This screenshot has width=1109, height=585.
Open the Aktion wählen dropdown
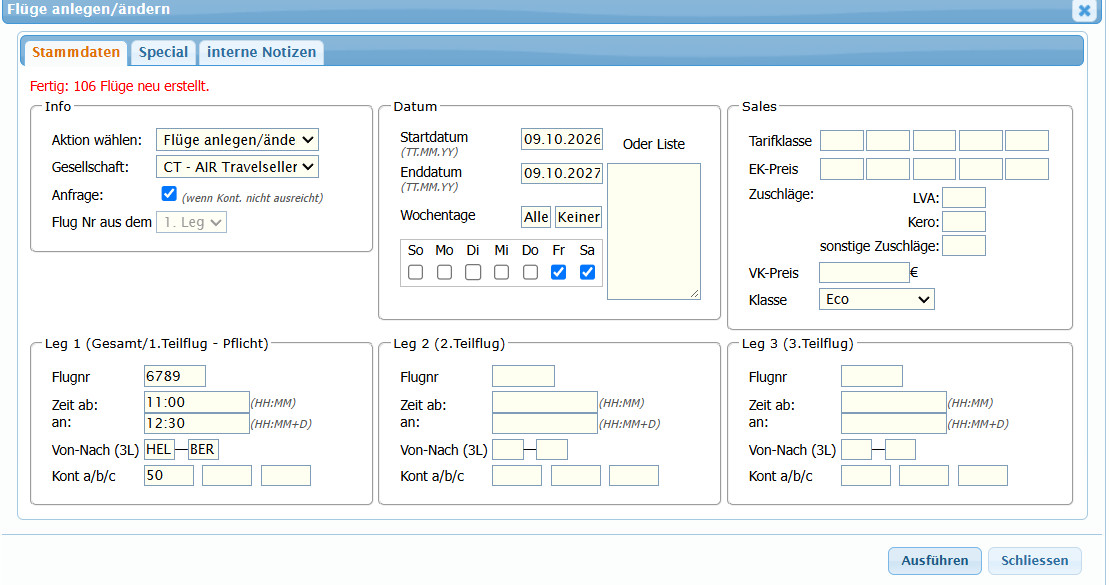(x=237, y=139)
